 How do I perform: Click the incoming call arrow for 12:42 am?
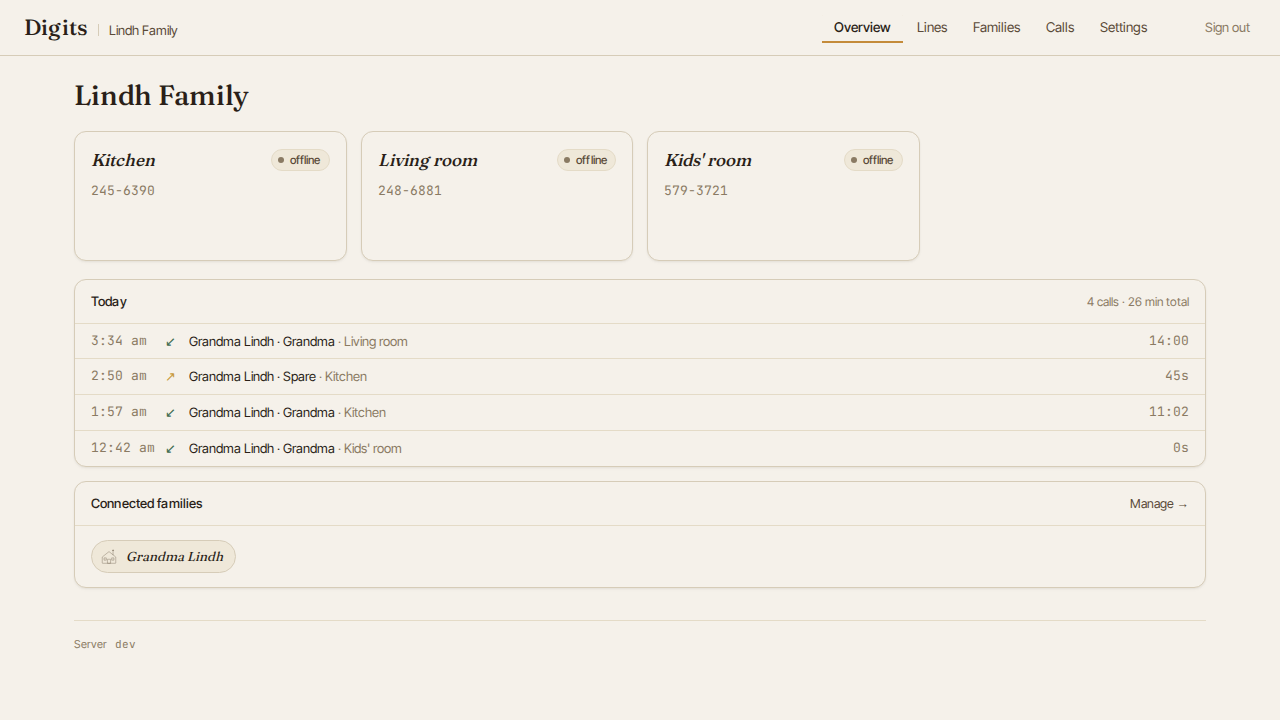(x=170, y=449)
